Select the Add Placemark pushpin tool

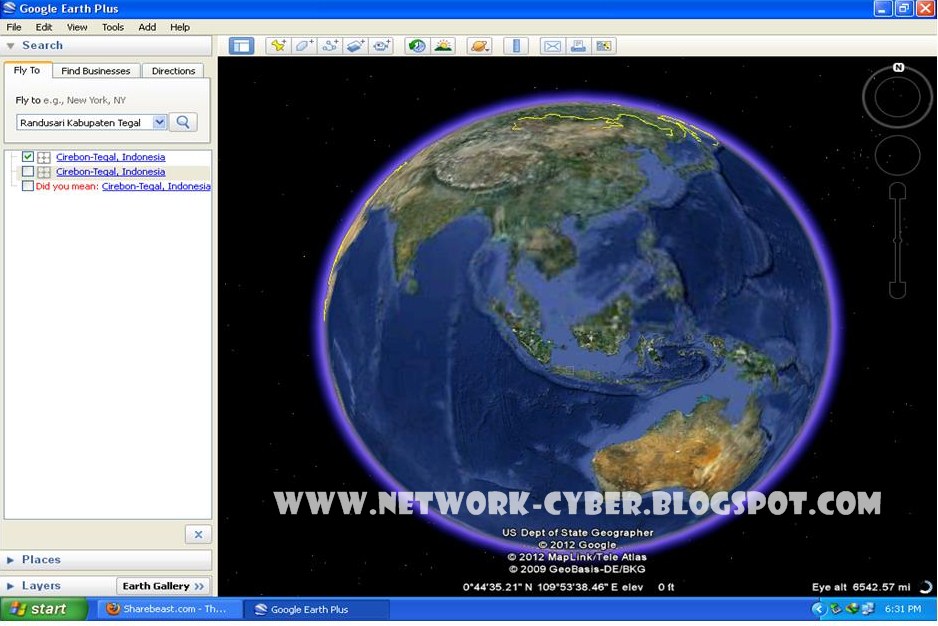pyautogui.click(x=278, y=45)
